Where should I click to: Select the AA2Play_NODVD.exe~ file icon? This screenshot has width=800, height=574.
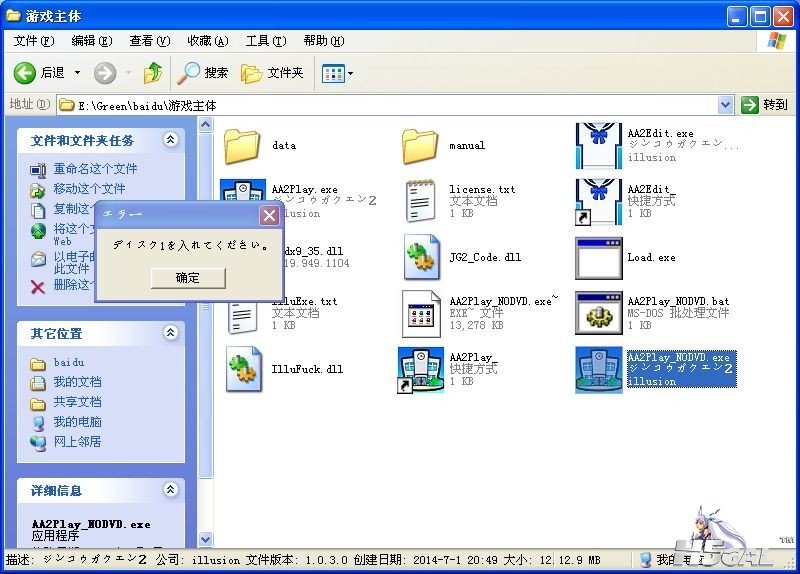coord(421,314)
